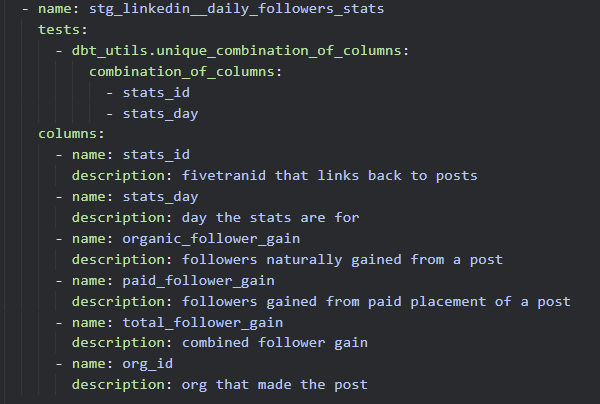
Task: Click the org_id column name
Action: tap(148, 364)
